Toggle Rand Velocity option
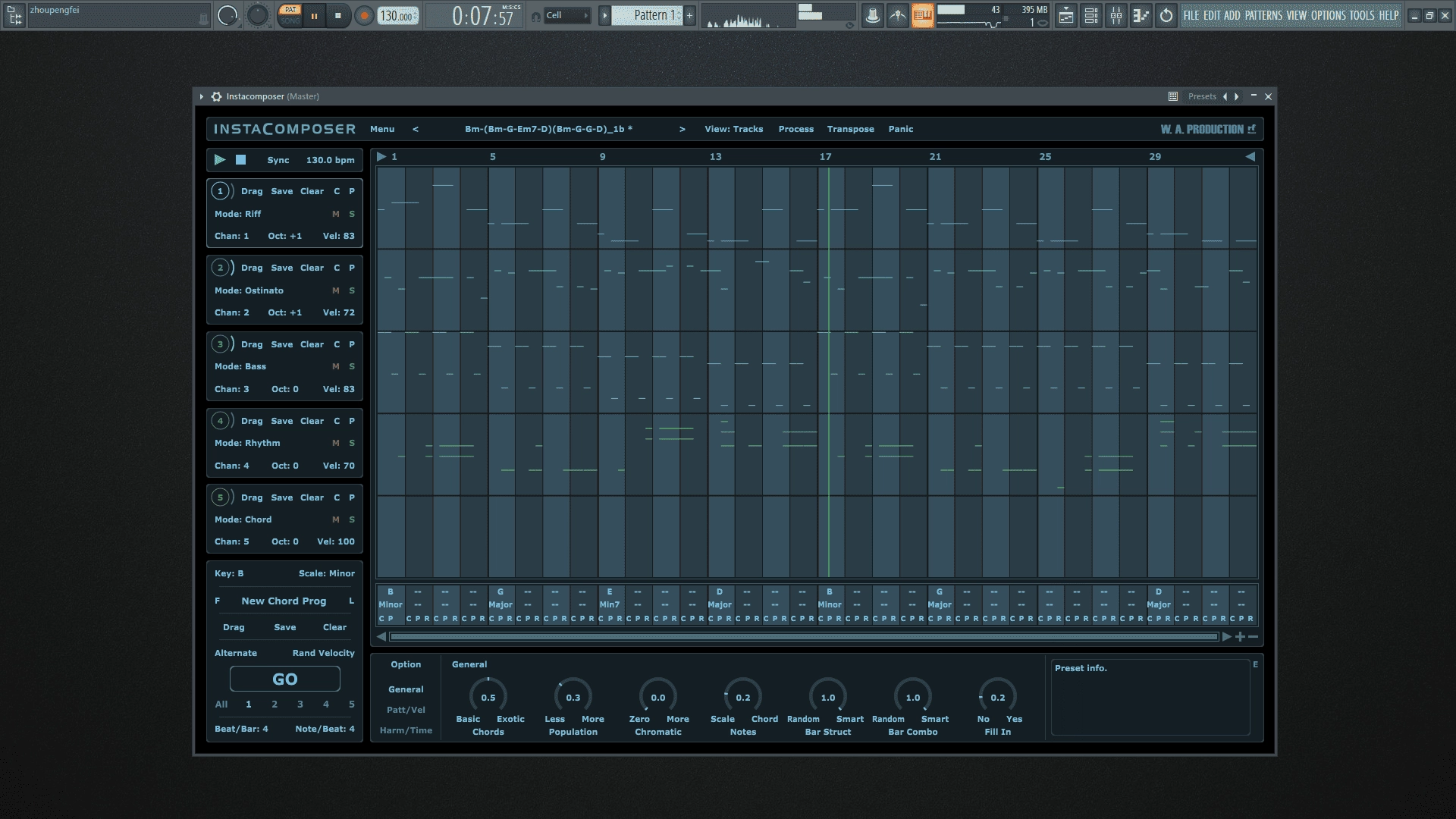The height and width of the screenshot is (819, 1456). click(324, 653)
